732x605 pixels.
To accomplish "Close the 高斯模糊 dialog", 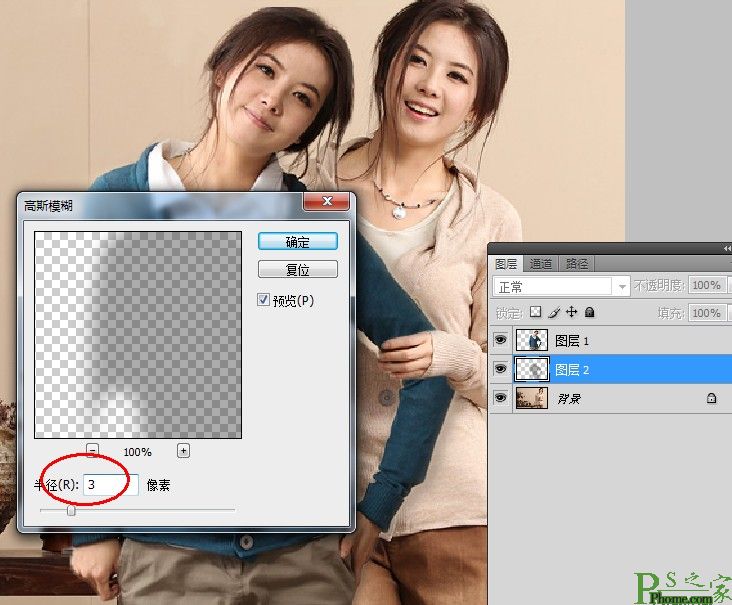I will point(327,201).
